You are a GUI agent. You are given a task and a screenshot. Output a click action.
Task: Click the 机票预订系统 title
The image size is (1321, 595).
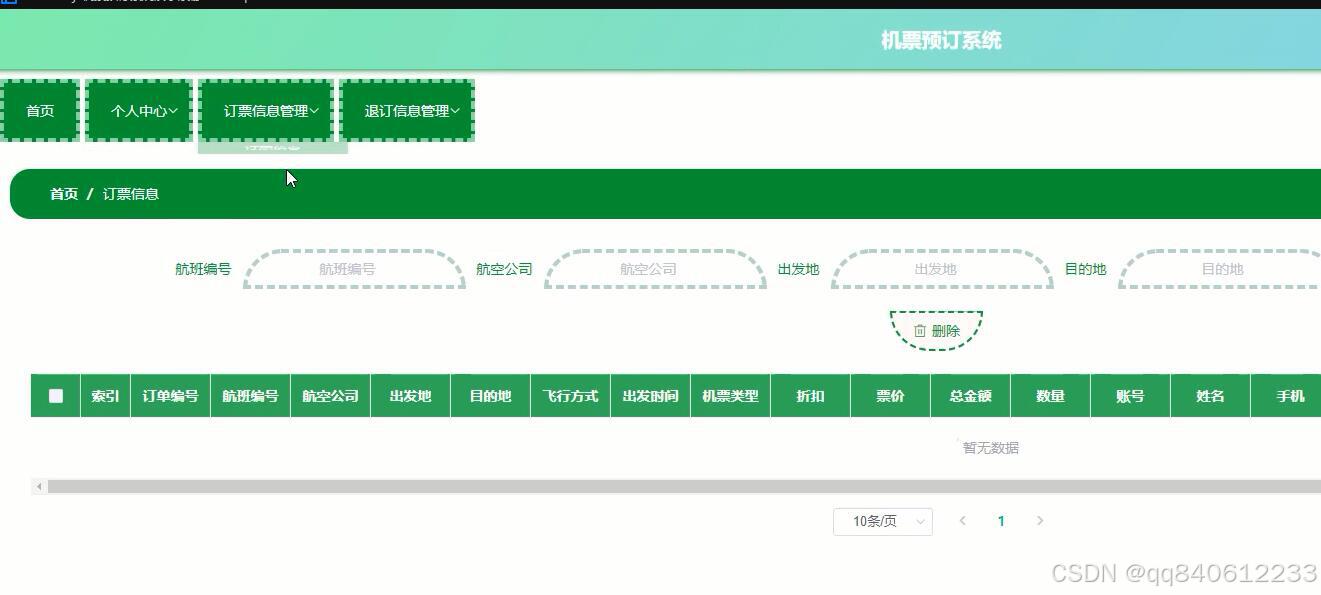point(941,40)
